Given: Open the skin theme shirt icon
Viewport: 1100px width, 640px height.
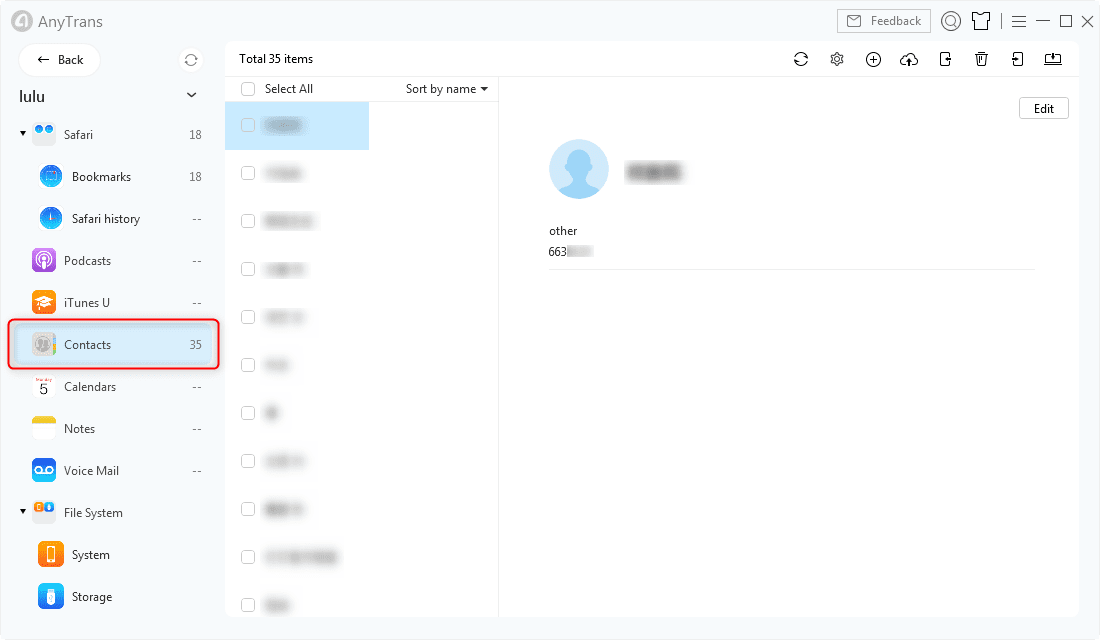Looking at the screenshot, I should 981,21.
